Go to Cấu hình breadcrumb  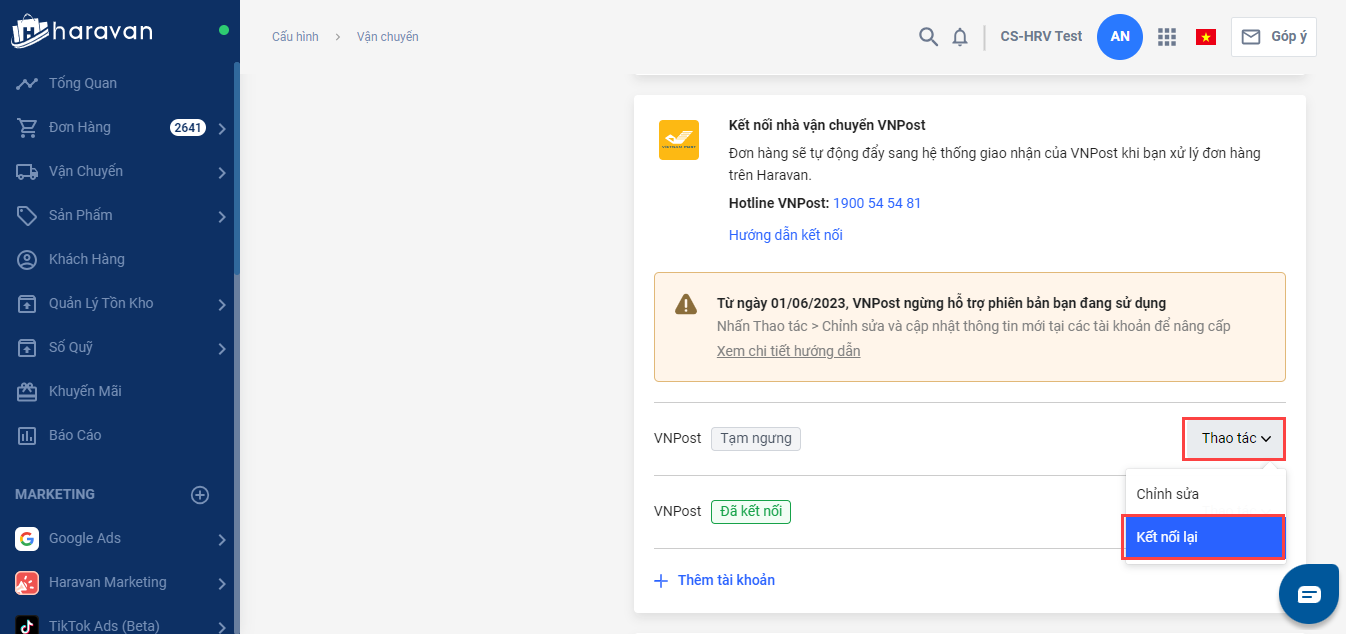point(295,37)
